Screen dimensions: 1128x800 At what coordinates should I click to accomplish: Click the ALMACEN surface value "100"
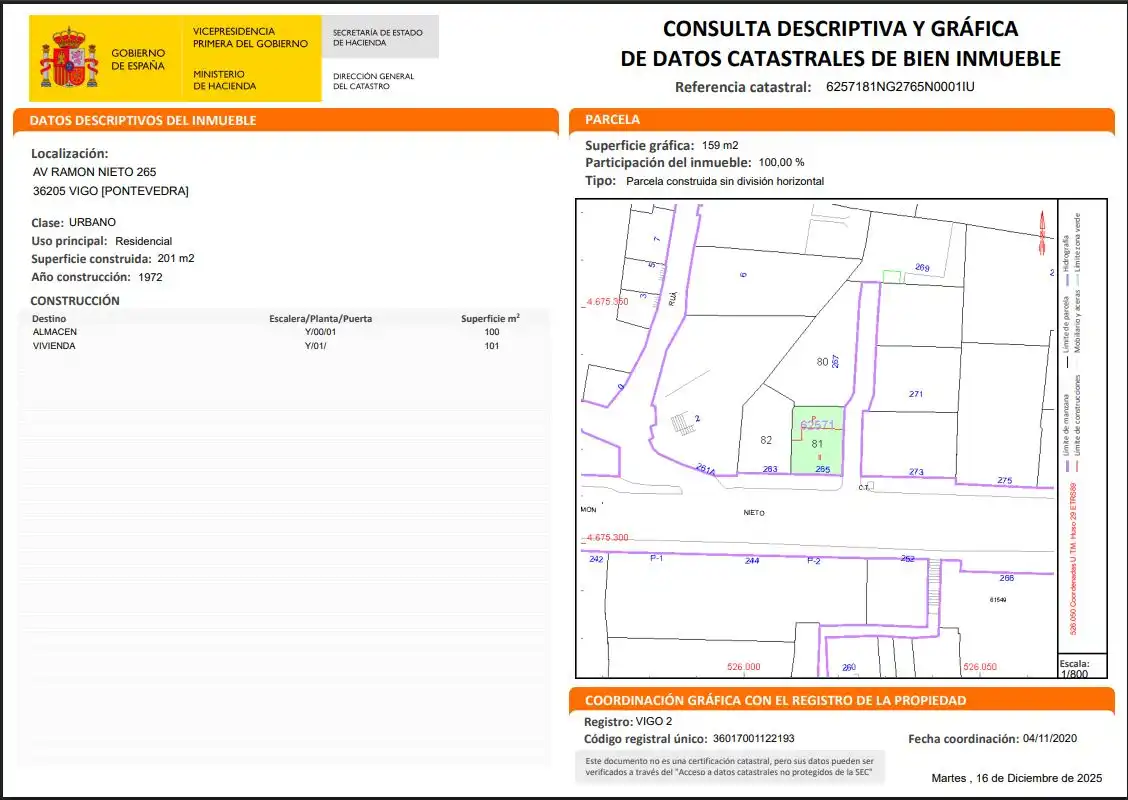[x=492, y=332]
